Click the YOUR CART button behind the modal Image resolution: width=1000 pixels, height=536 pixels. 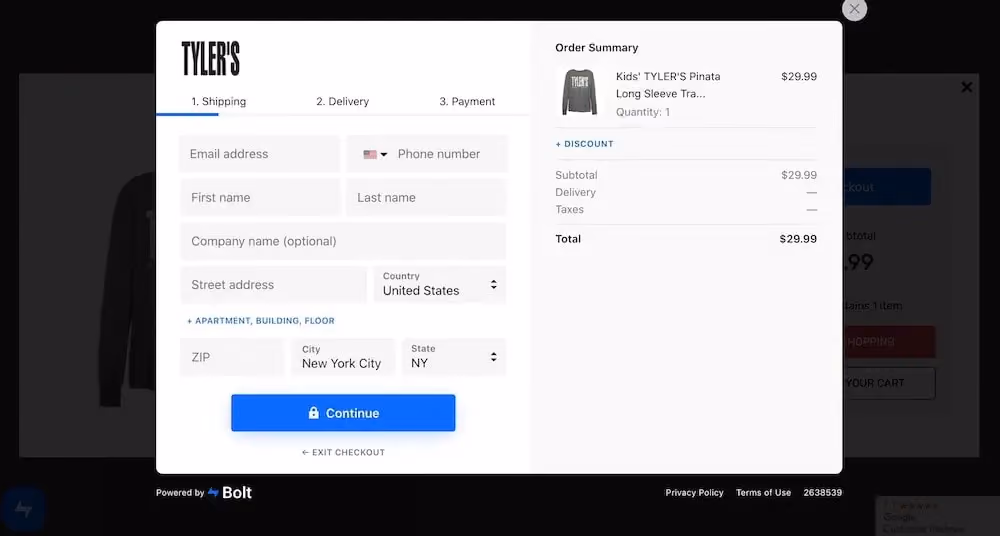pos(889,383)
